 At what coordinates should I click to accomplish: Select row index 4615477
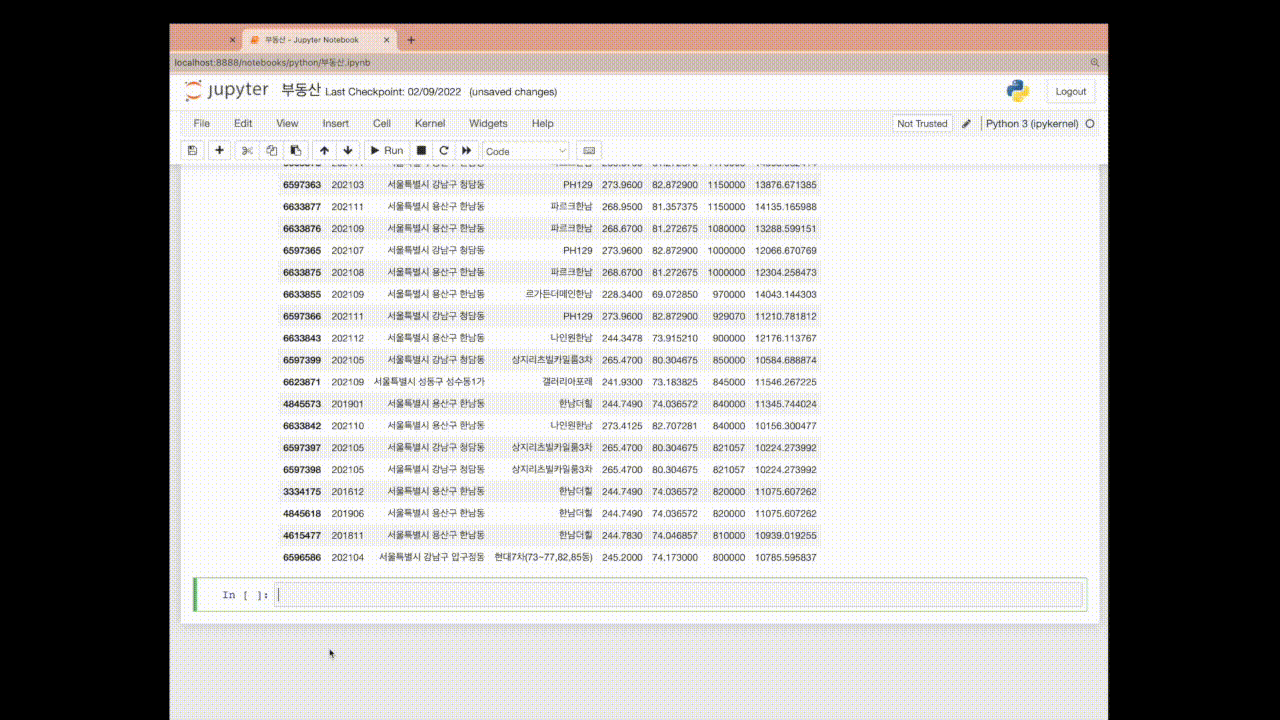[302, 535]
